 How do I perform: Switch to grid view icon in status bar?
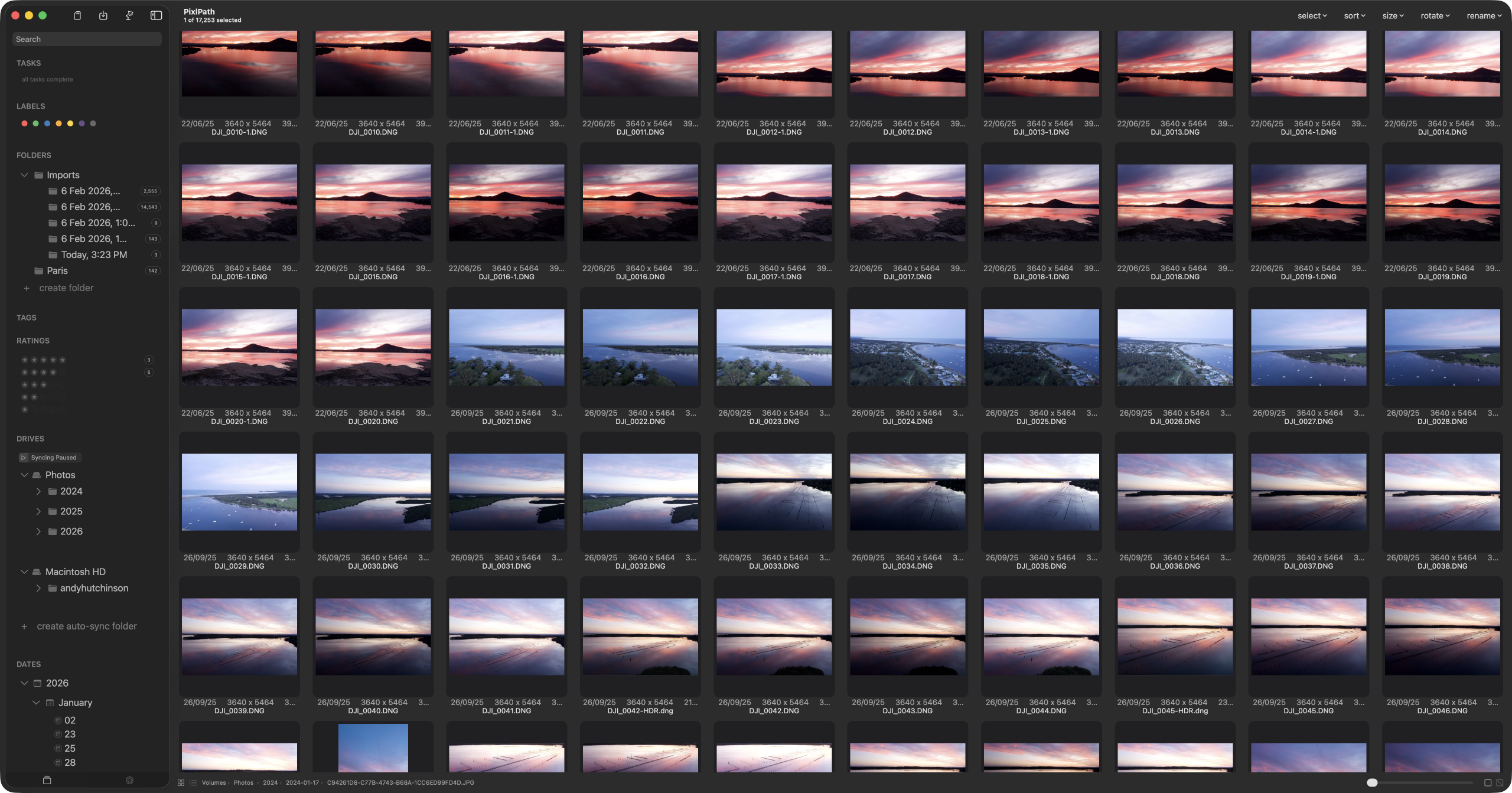click(181, 782)
